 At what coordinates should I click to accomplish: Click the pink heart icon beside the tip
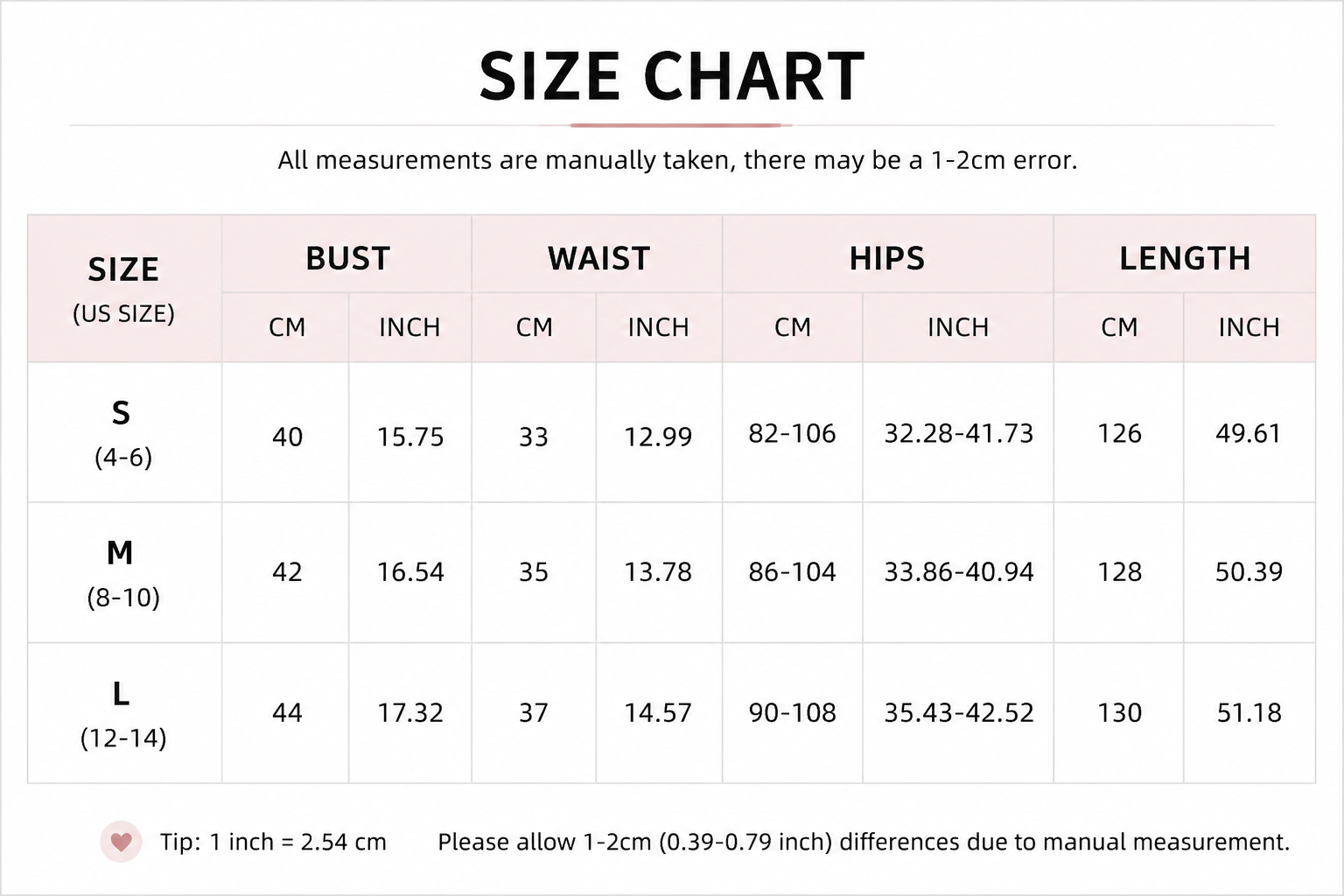point(121,842)
